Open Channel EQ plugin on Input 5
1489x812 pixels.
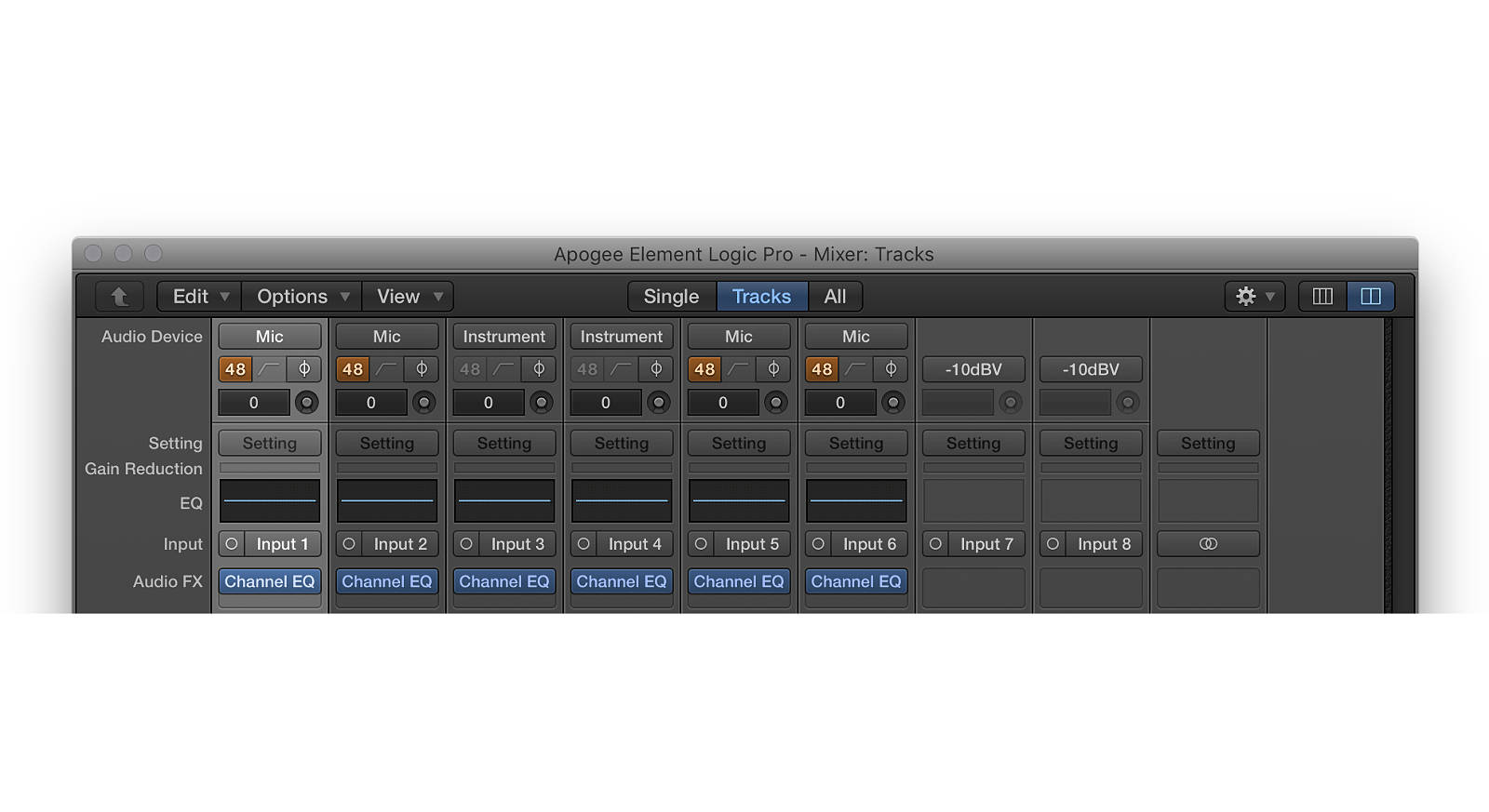(x=739, y=581)
